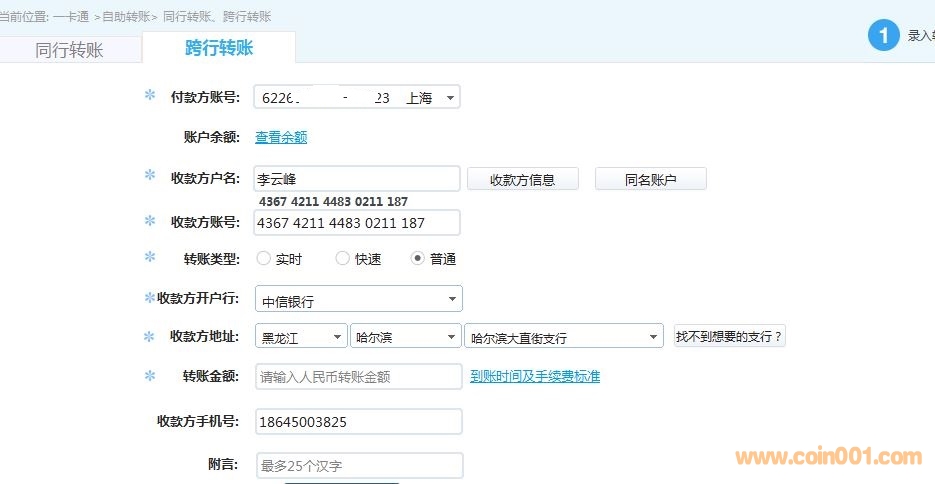Switch to the 同行转账 tab
The height and width of the screenshot is (484, 935).
click(69, 50)
